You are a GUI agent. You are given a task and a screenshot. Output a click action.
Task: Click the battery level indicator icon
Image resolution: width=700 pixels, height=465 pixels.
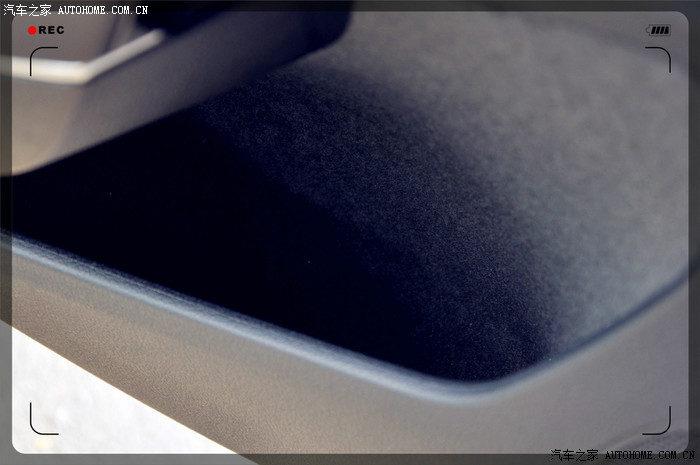pos(659,30)
